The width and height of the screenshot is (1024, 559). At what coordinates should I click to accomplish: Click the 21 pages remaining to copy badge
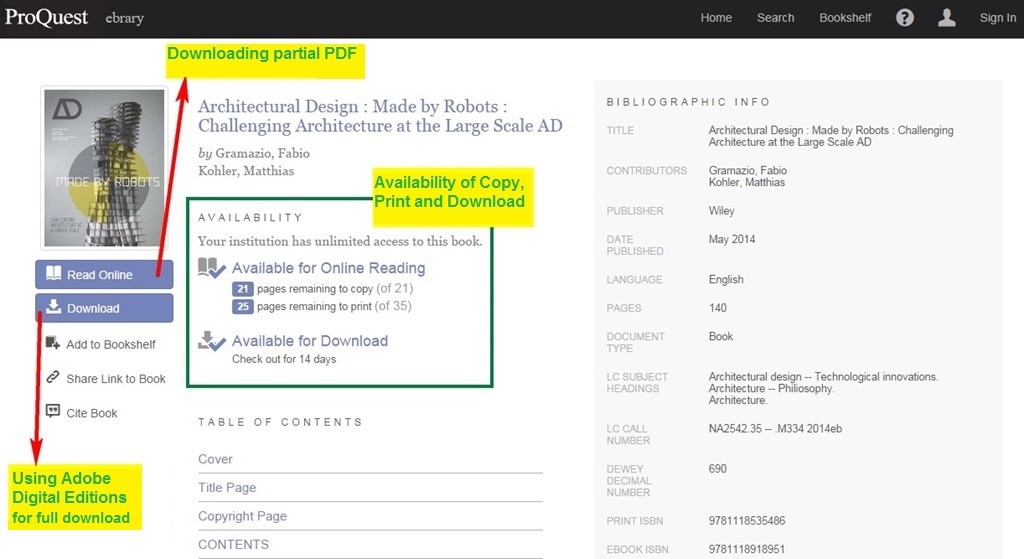(242, 289)
